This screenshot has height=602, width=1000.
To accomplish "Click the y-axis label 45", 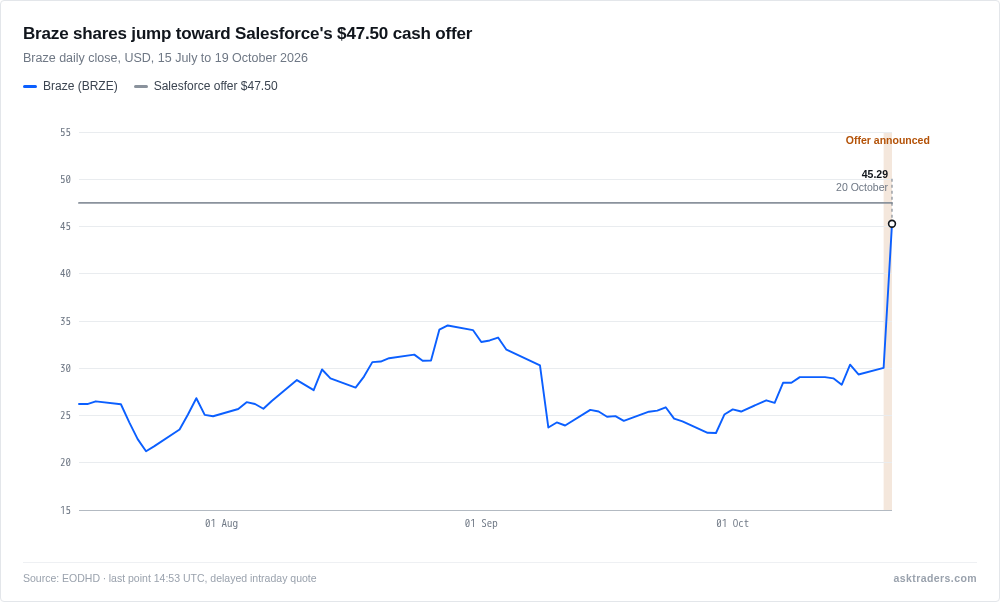I will (66, 226).
